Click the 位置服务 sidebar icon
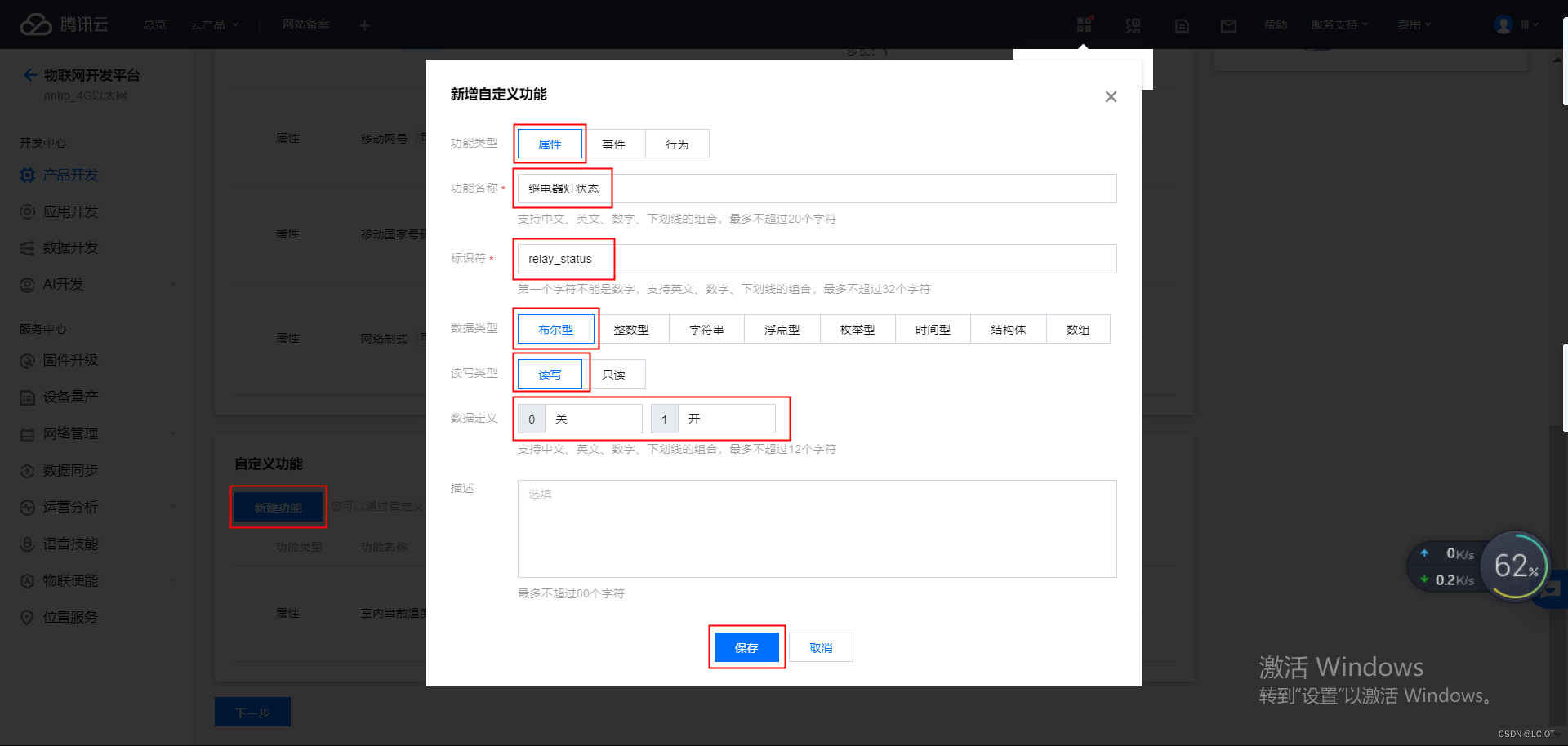Screen dimensions: 1568x746 [27, 617]
